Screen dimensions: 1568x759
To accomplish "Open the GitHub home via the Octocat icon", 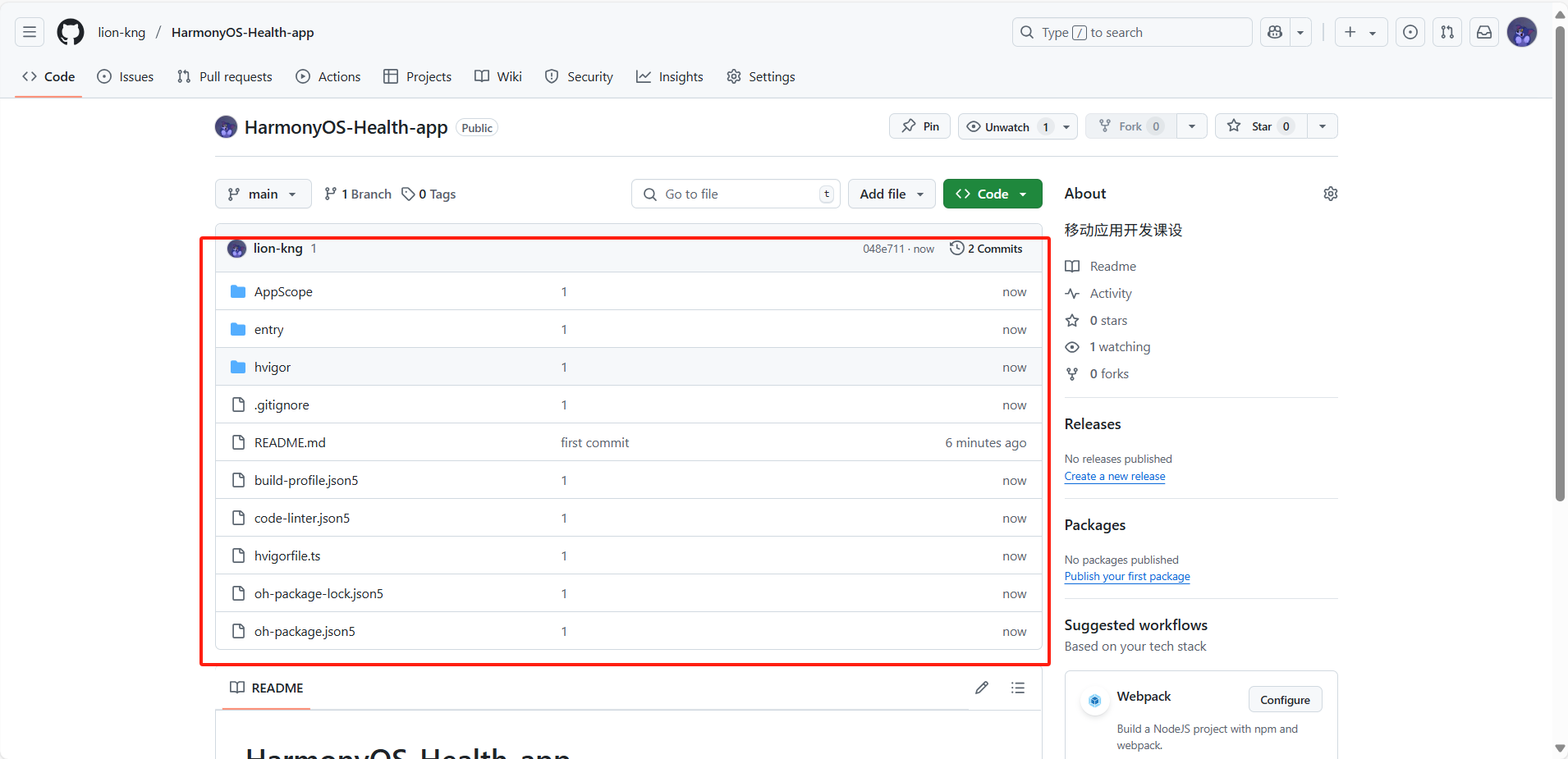I will 70,32.
